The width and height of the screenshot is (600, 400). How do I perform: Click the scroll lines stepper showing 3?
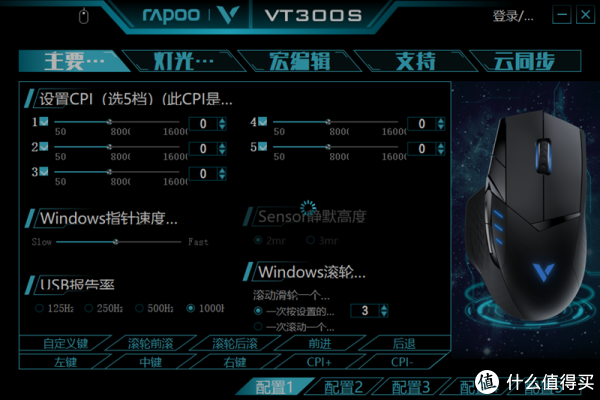tap(384, 310)
